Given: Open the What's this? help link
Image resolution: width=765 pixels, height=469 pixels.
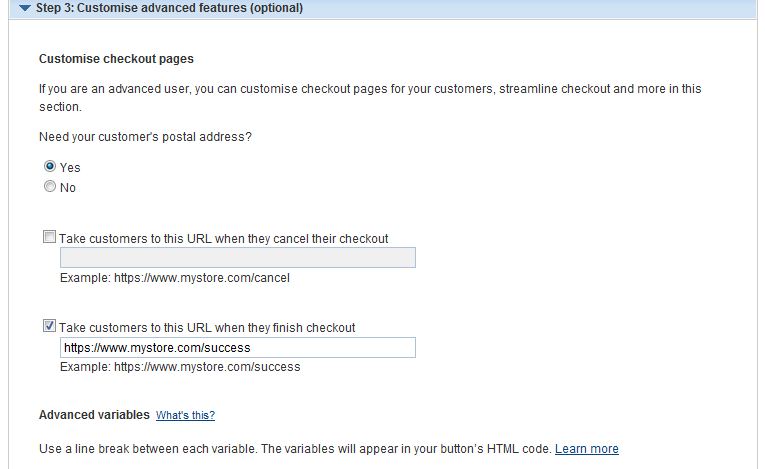Looking at the screenshot, I should click(x=185, y=415).
